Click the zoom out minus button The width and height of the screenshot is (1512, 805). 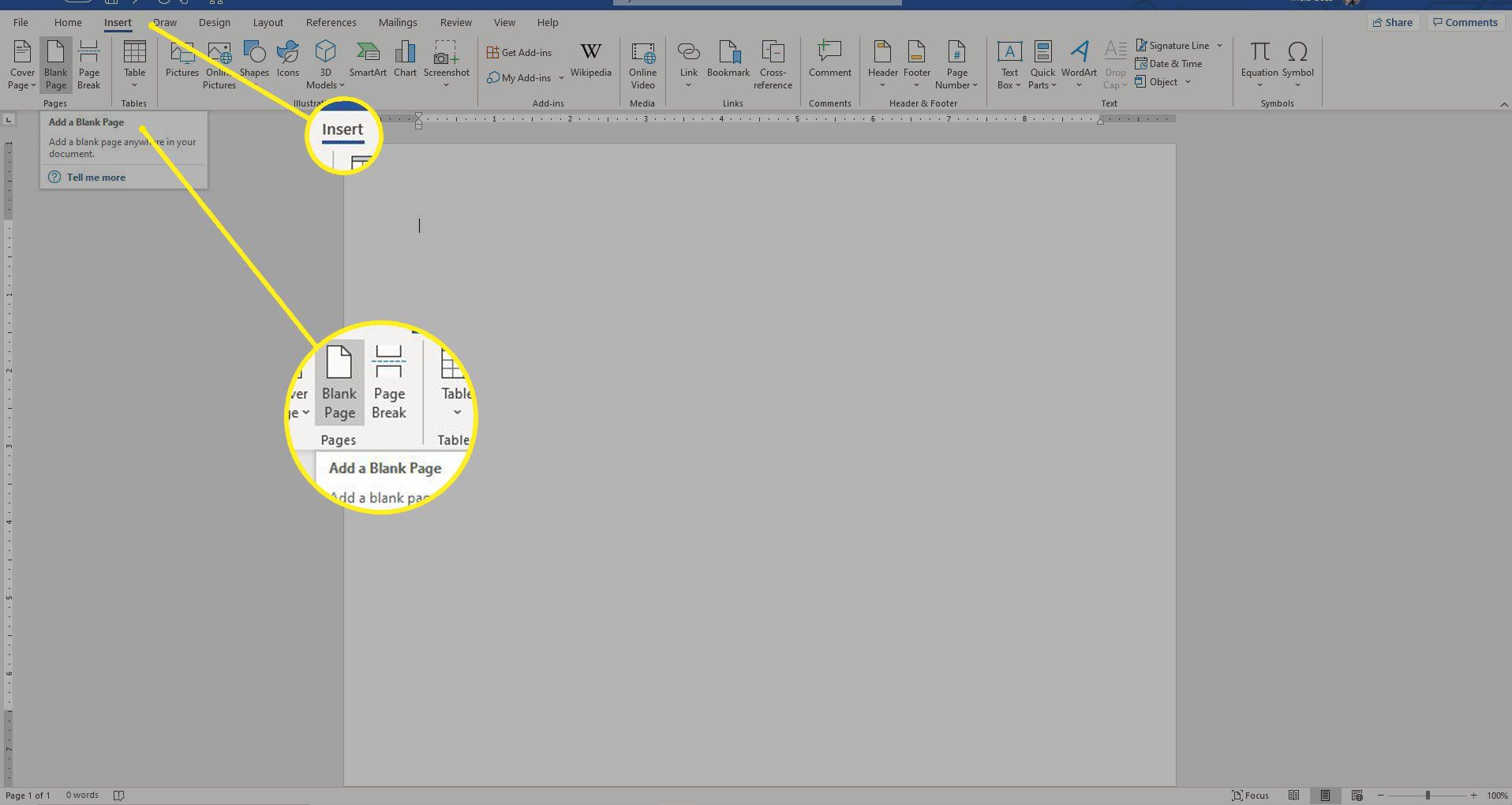(1380, 795)
